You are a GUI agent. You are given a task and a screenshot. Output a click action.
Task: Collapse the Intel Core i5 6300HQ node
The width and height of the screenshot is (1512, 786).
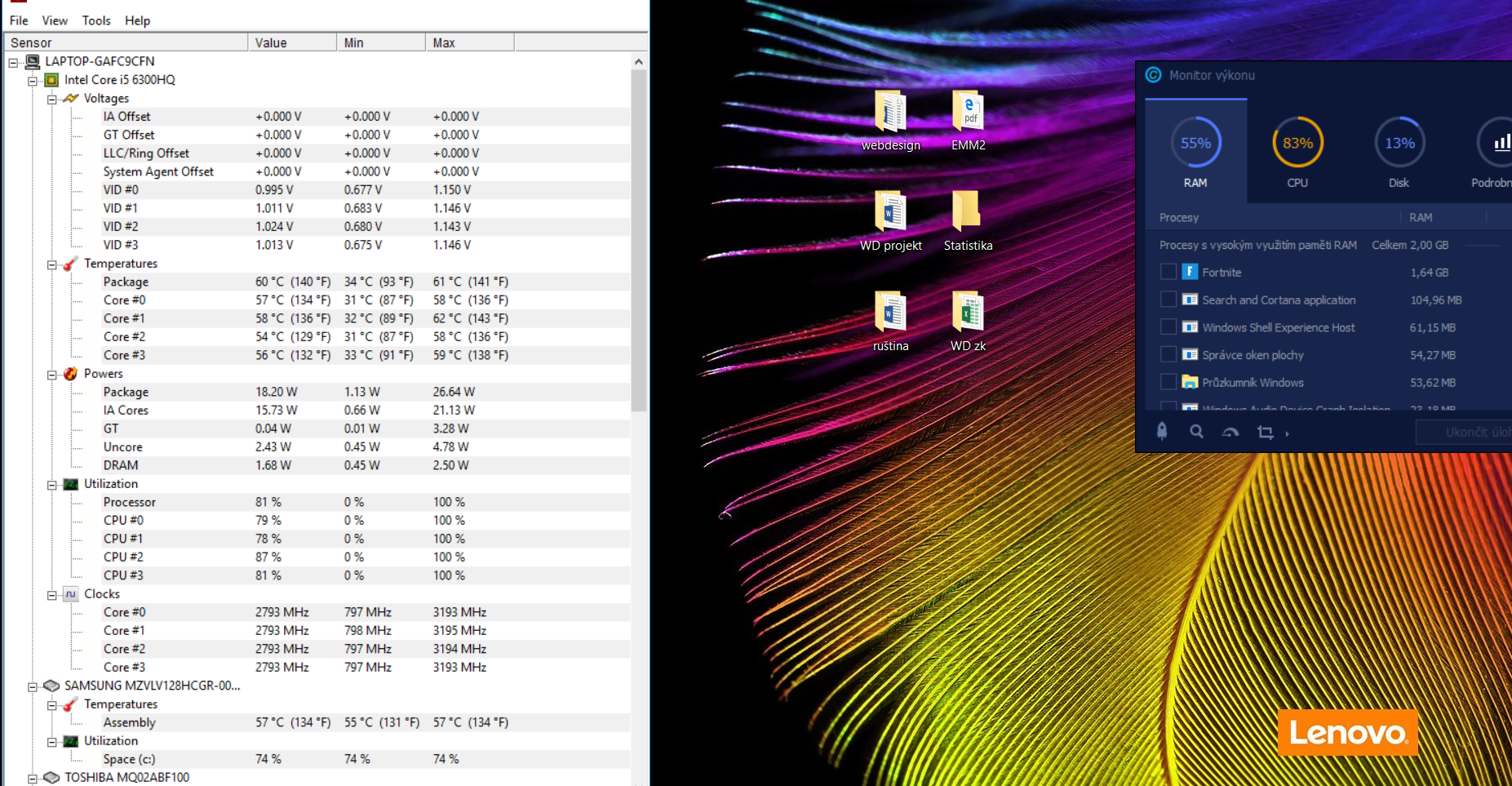point(33,81)
